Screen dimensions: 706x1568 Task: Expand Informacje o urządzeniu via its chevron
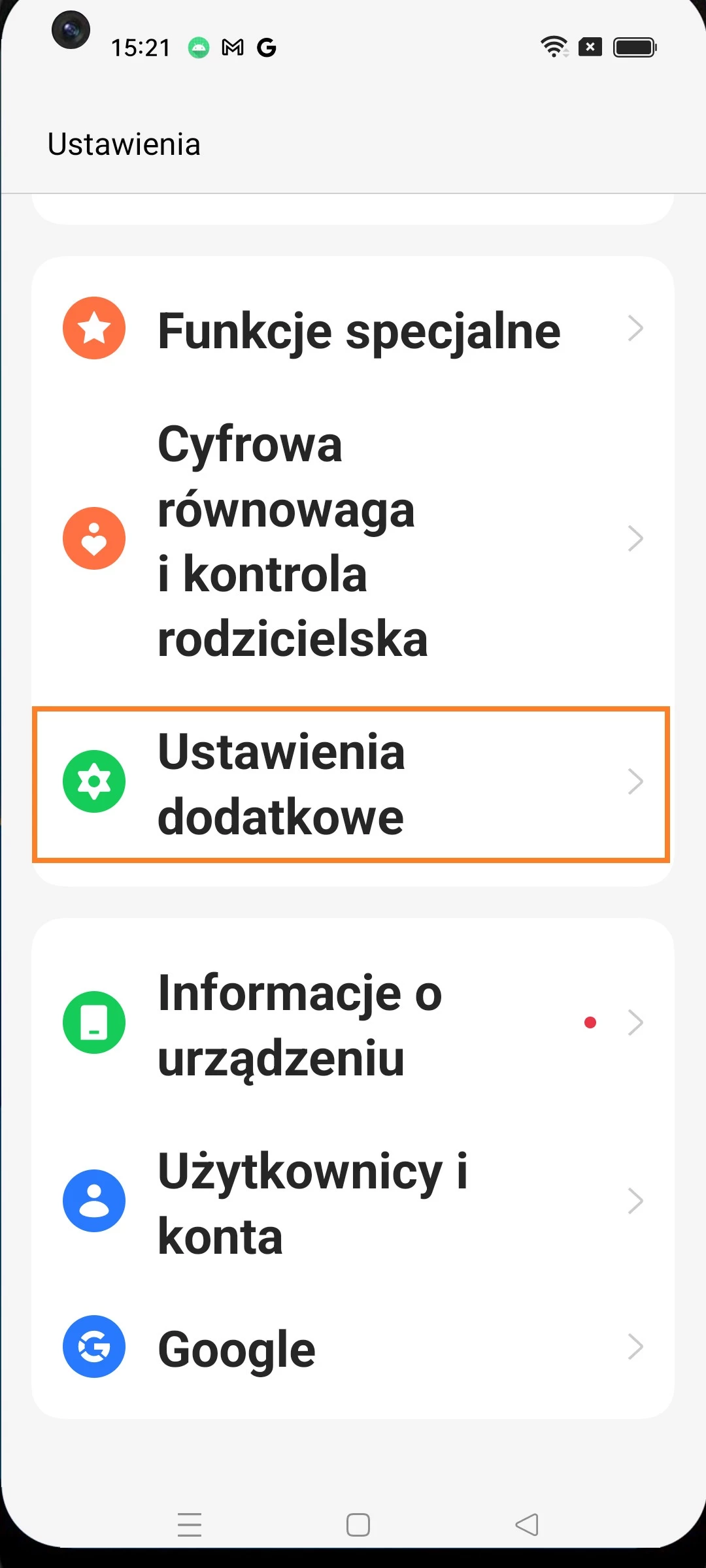tap(635, 1022)
